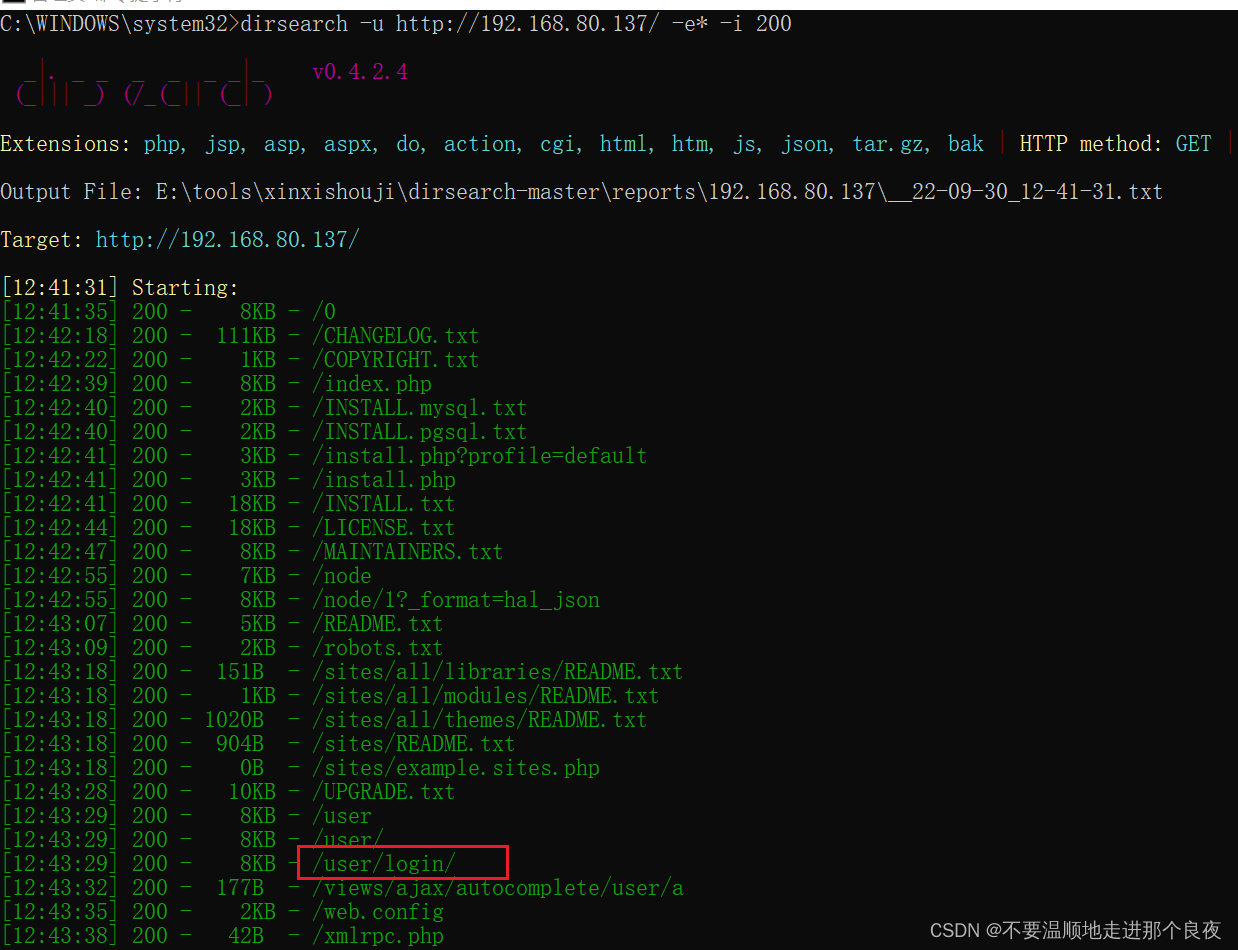Click the 'Starting:' log line
Screen dimensions: 1238x950
(186, 288)
